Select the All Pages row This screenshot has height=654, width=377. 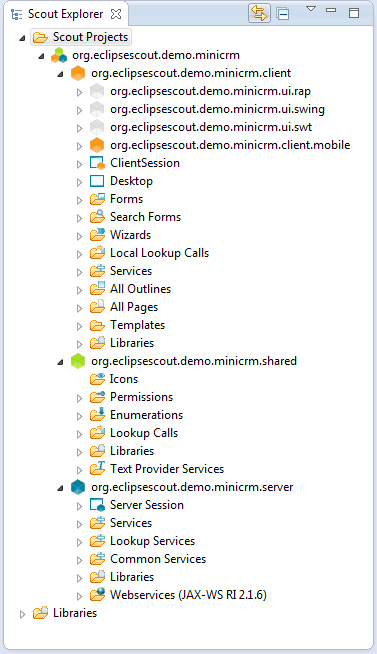134,307
